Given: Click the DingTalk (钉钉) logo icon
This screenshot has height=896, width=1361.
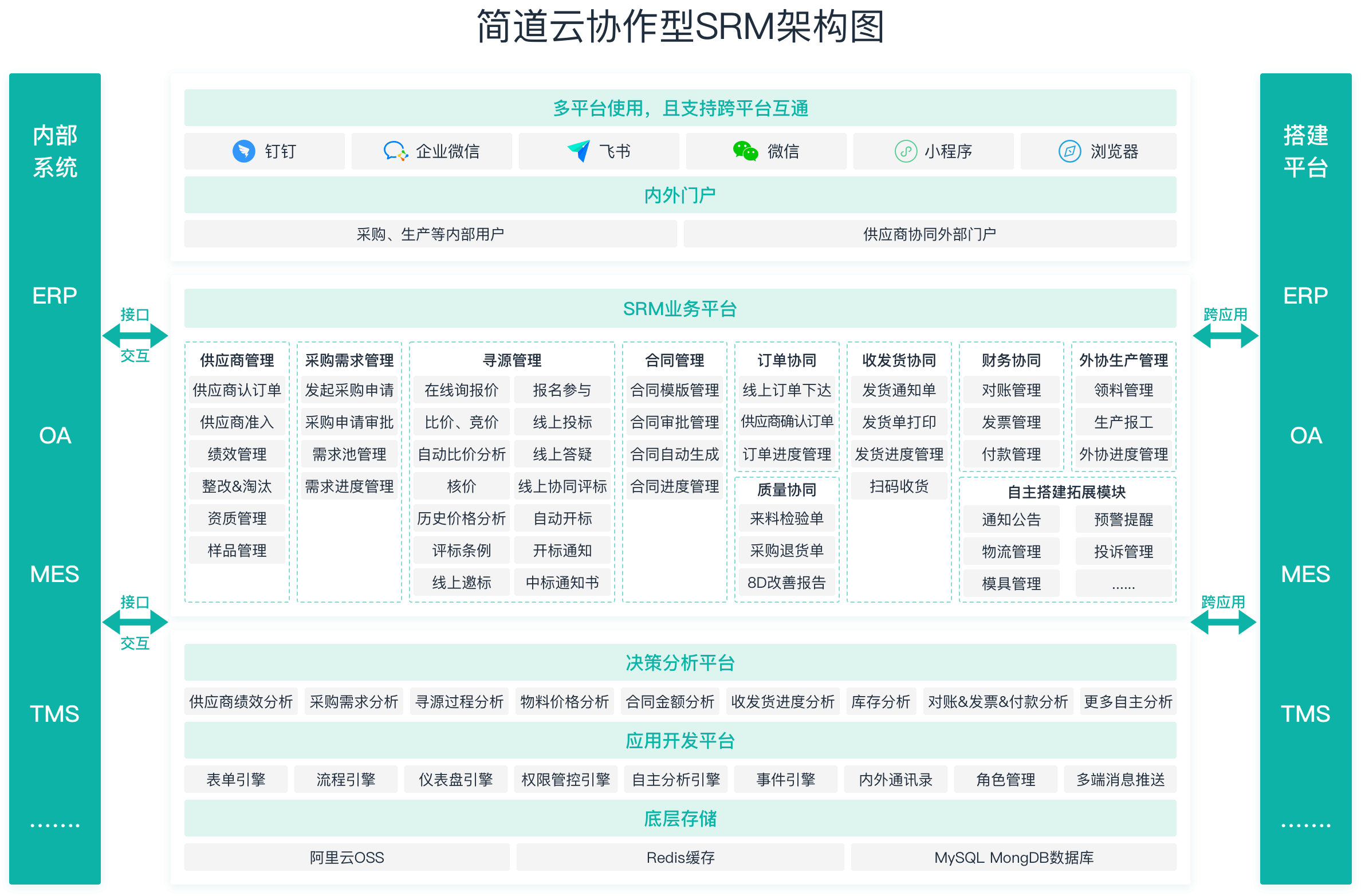Looking at the screenshot, I should (244, 151).
